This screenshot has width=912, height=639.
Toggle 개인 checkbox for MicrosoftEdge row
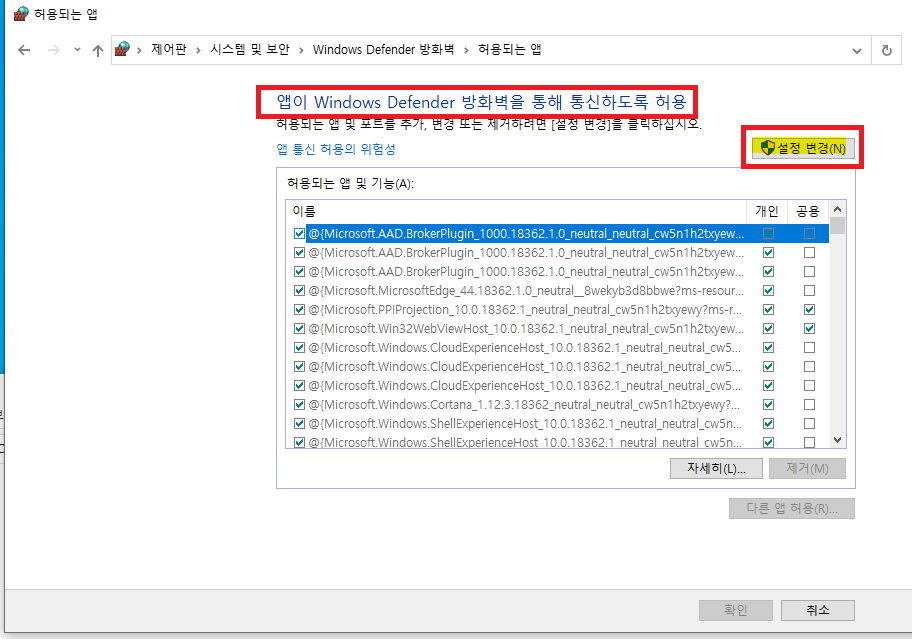tap(768, 291)
